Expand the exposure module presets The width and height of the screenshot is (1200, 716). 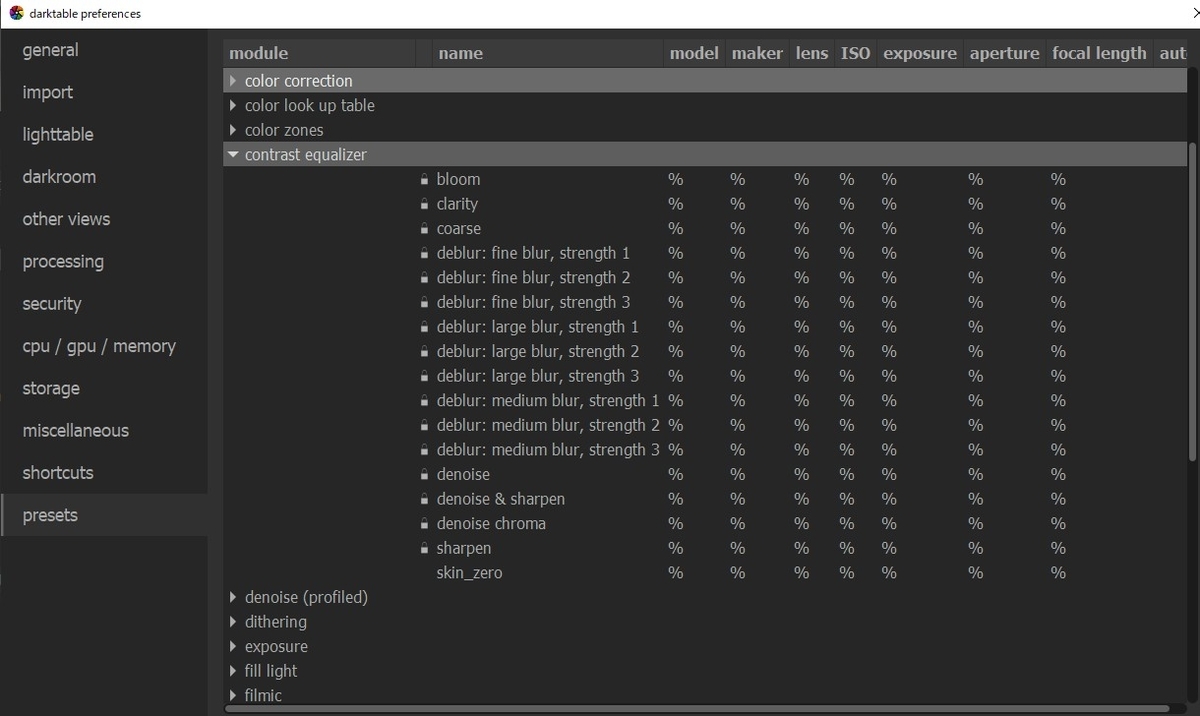234,647
